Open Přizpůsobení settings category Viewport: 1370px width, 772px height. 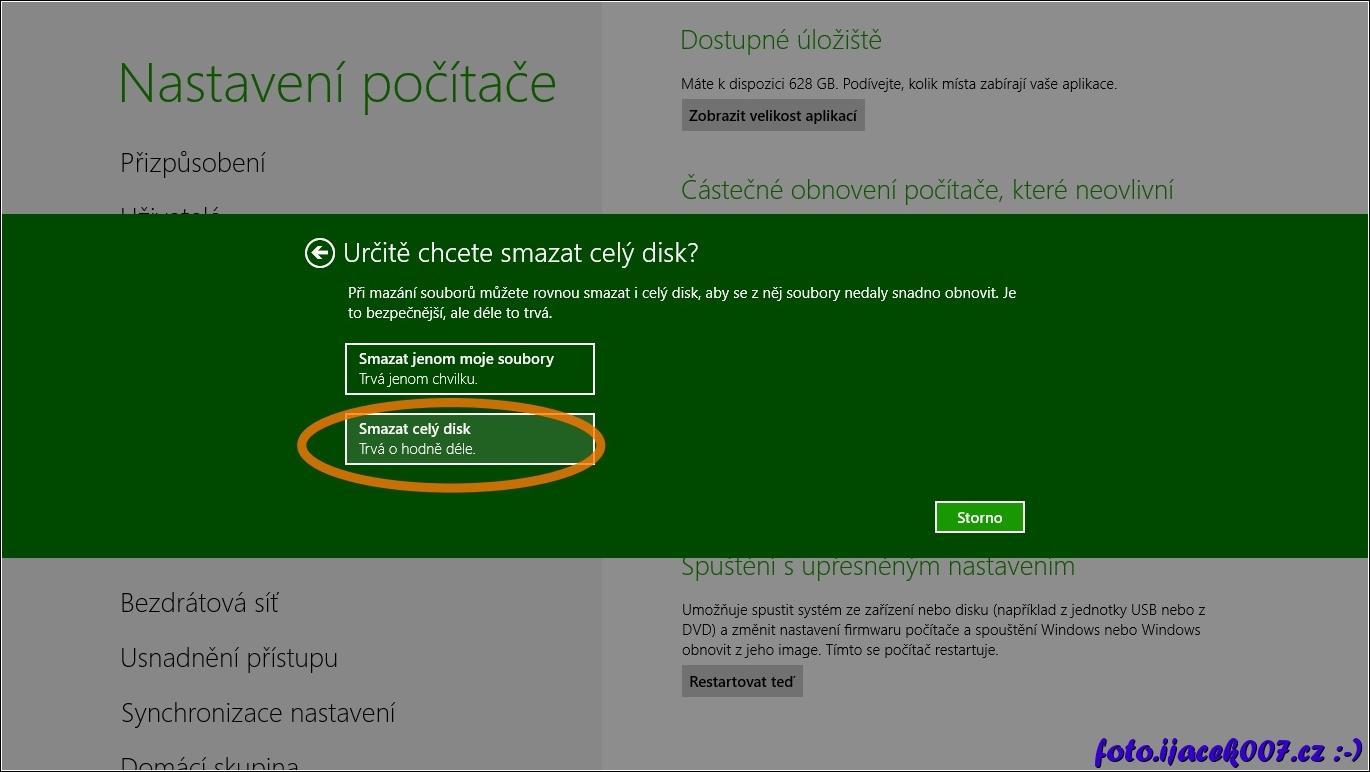193,163
